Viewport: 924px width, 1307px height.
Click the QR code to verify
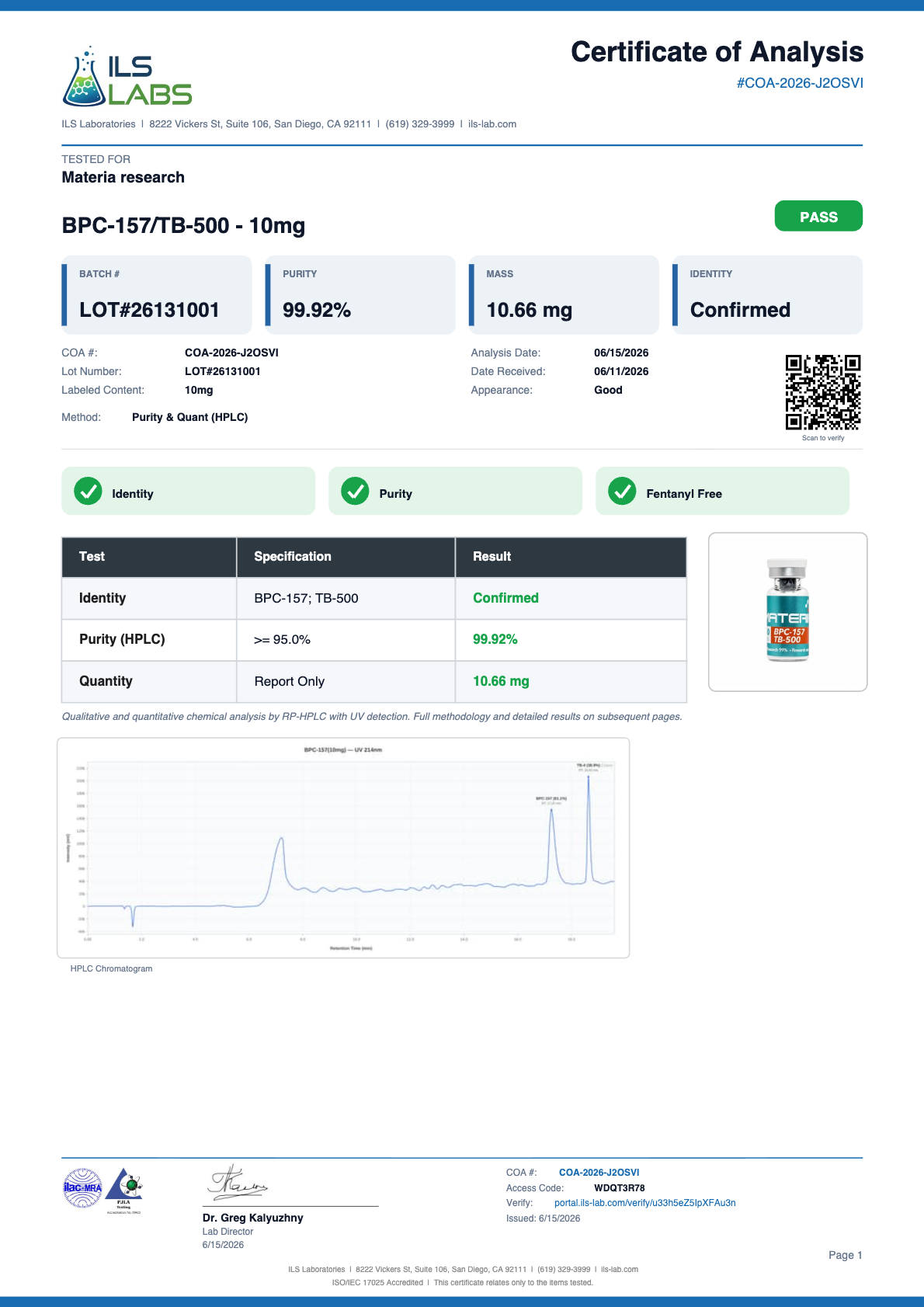823,392
